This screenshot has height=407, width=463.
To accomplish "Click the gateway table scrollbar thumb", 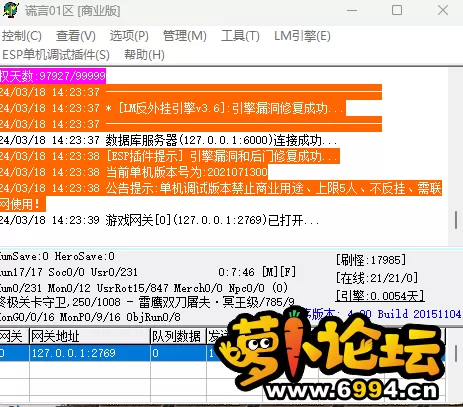I will [x=456, y=353].
